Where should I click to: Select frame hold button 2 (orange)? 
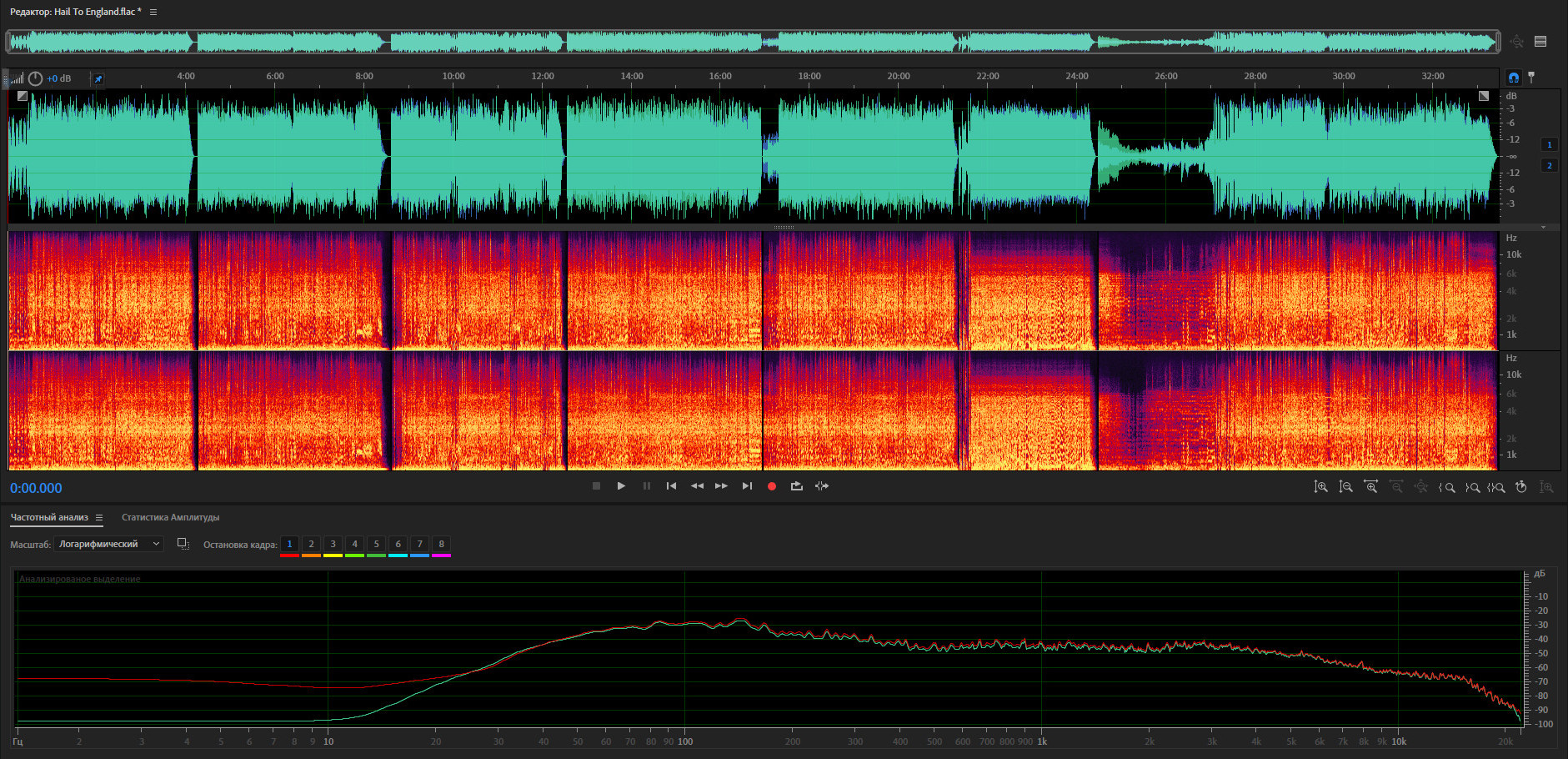311,545
